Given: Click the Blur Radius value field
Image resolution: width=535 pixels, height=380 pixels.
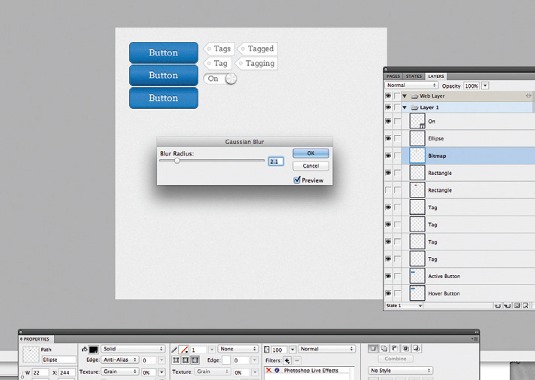Looking at the screenshot, I should [276, 161].
